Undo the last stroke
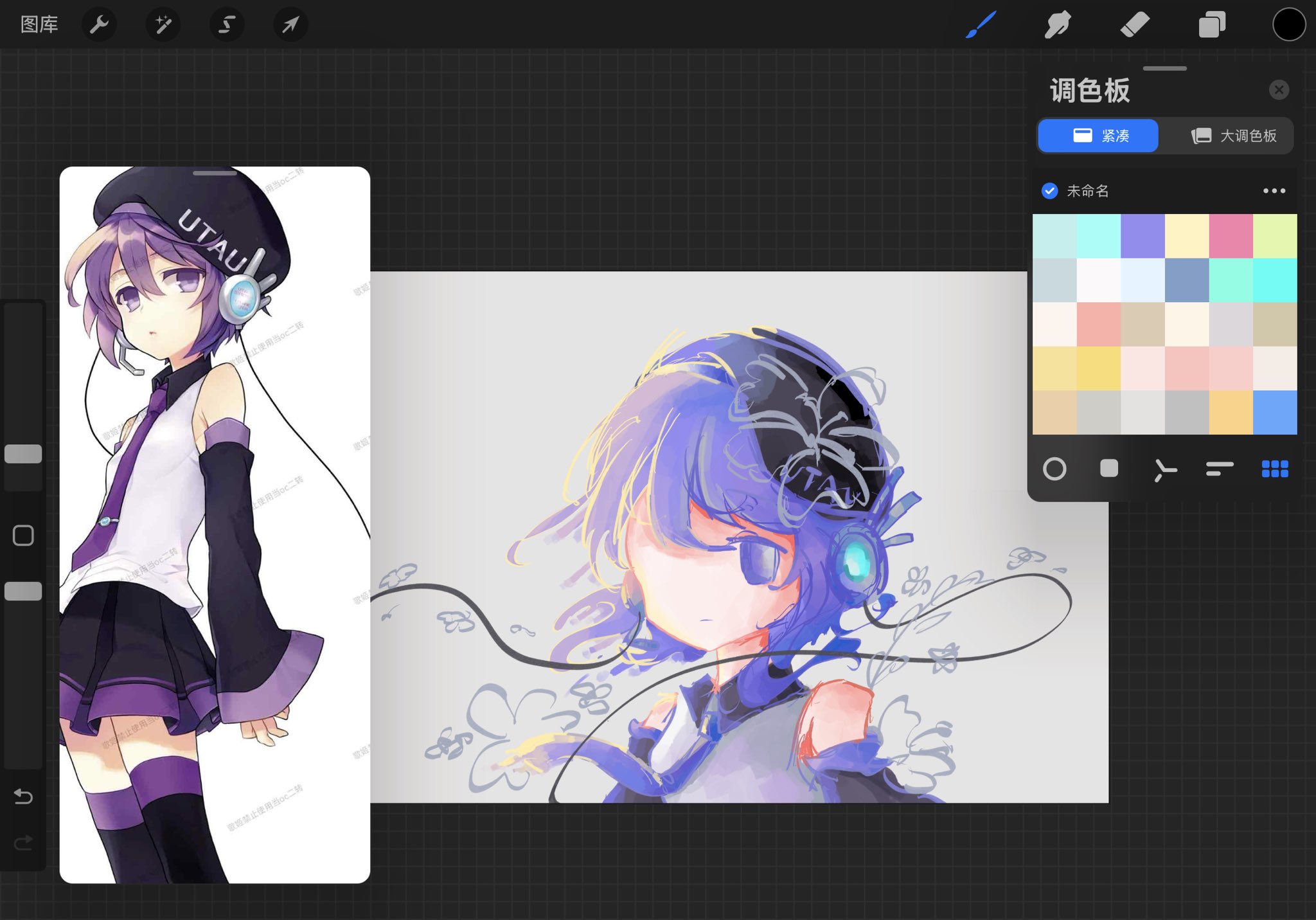This screenshot has height=920, width=1316. tap(23, 797)
